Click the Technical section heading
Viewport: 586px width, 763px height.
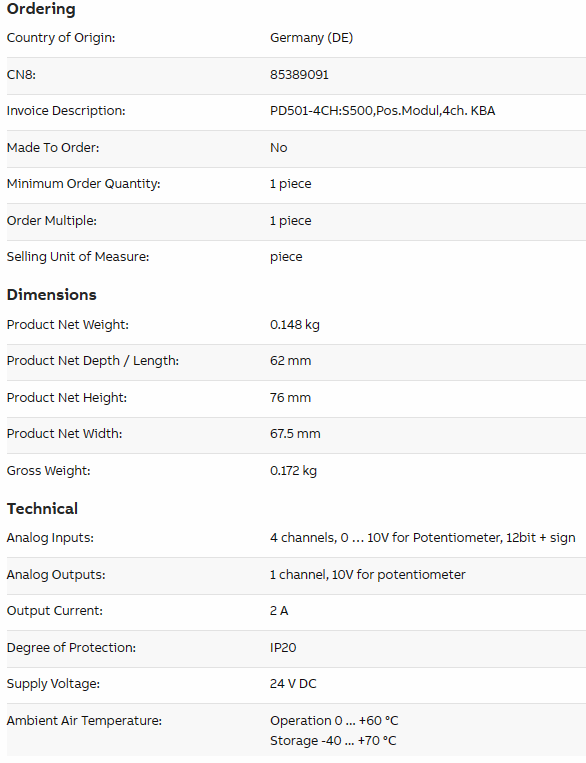(42, 509)
